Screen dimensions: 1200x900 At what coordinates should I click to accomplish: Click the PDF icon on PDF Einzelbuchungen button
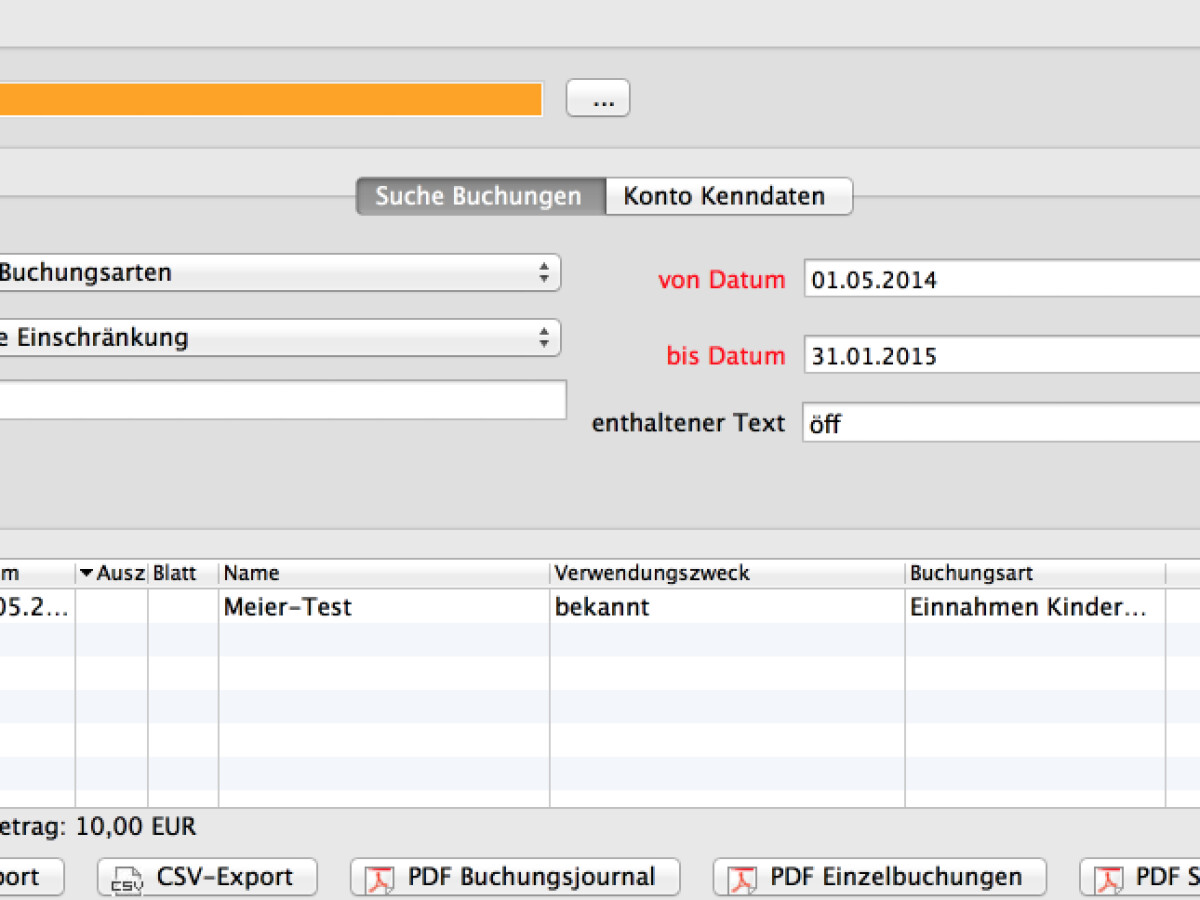742,877
